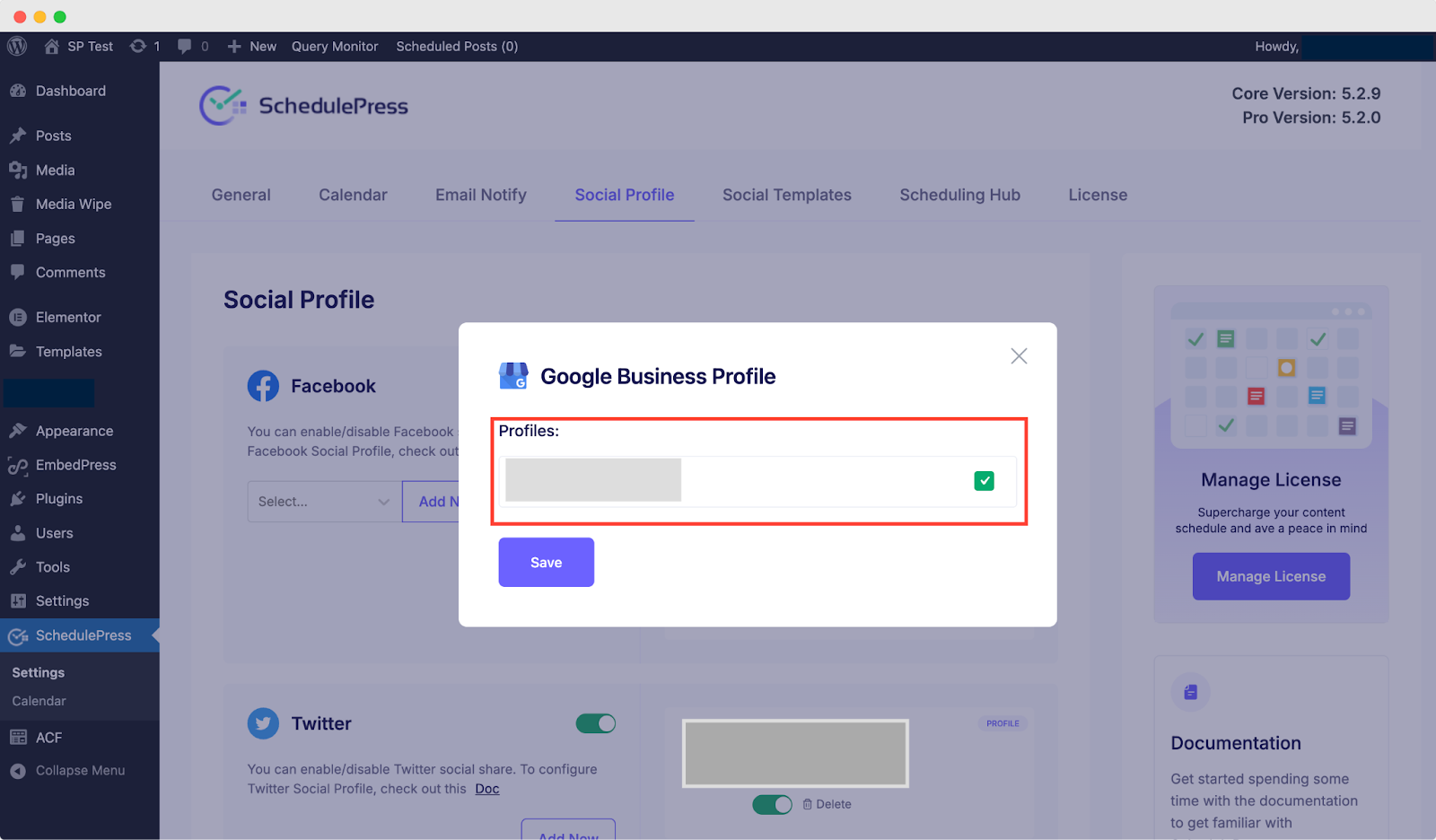Switch to the General tab
The width and height of the screenshot is (1436, 840).
241,195
